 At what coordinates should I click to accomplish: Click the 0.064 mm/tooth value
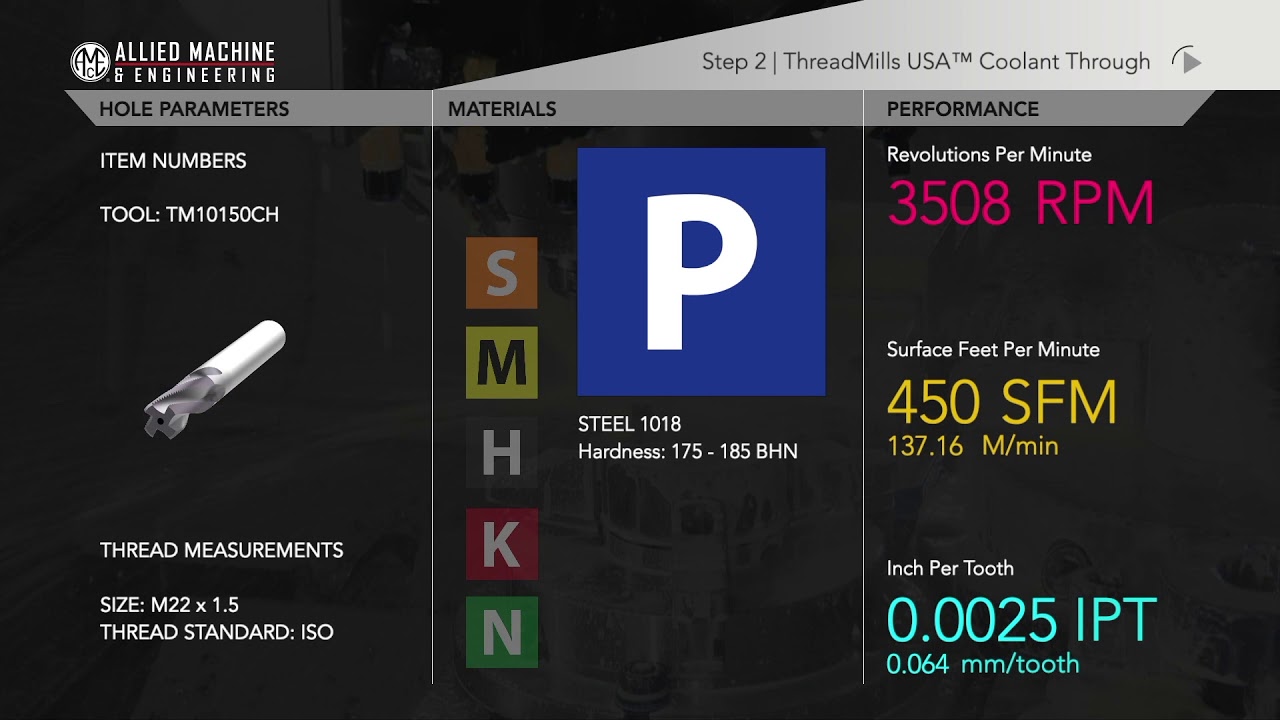[x=983, y=664]
